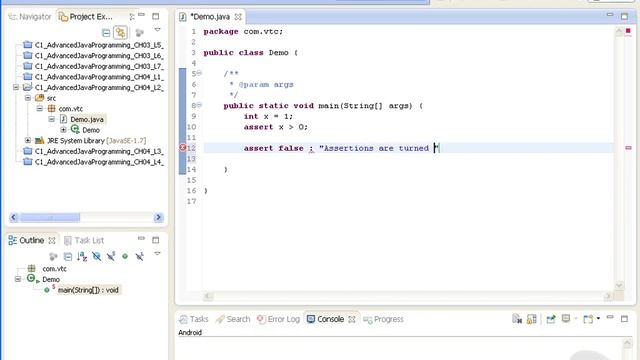Select project C1_AdvancedJavaProgramming_CH03_L7_
640x360 pixels.
point(99,66)
